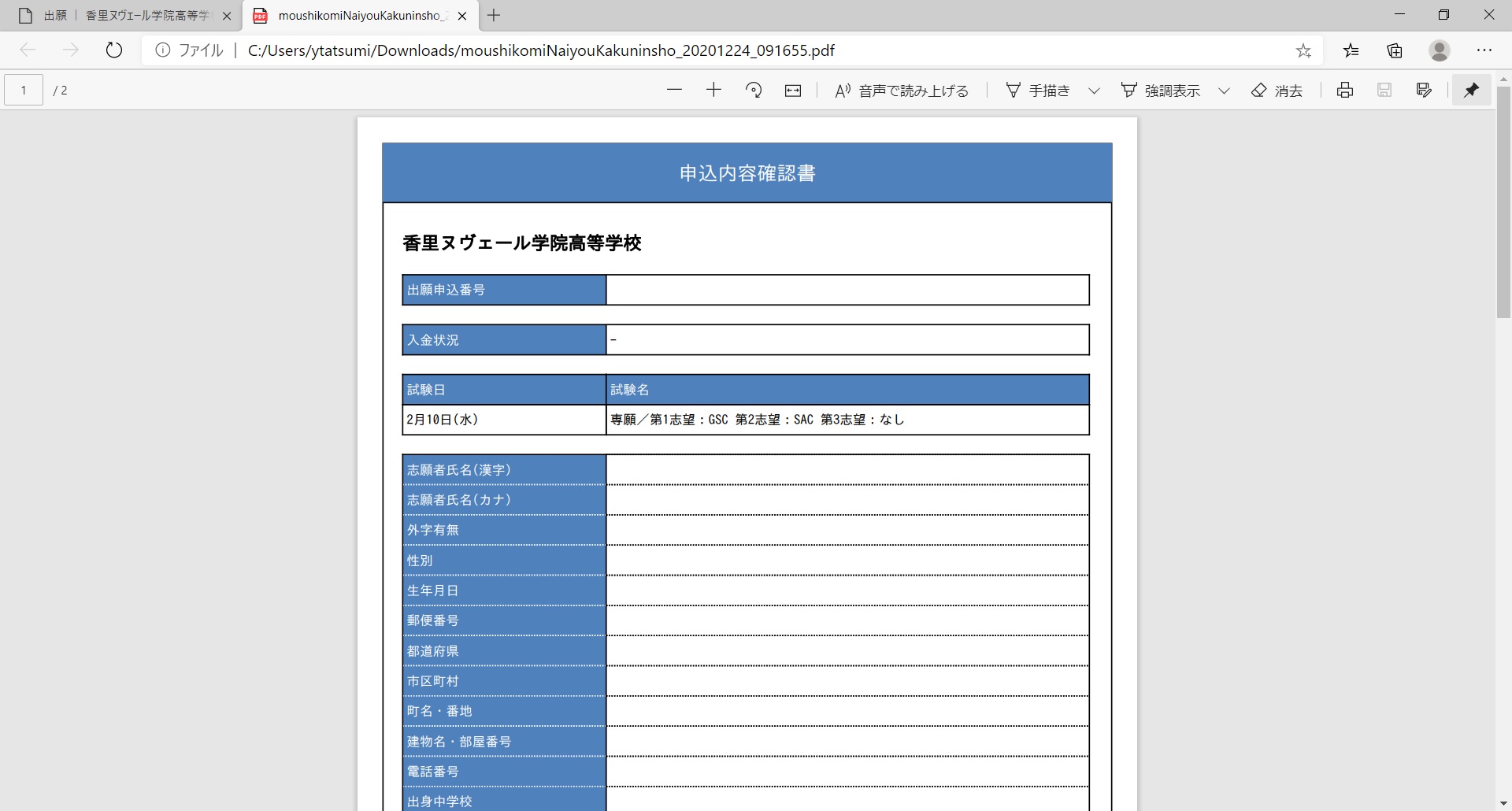Expand highlight color options chevron
This screenshot has height=811, width=1512.
pyautogui.click(x=1224, y=91)
